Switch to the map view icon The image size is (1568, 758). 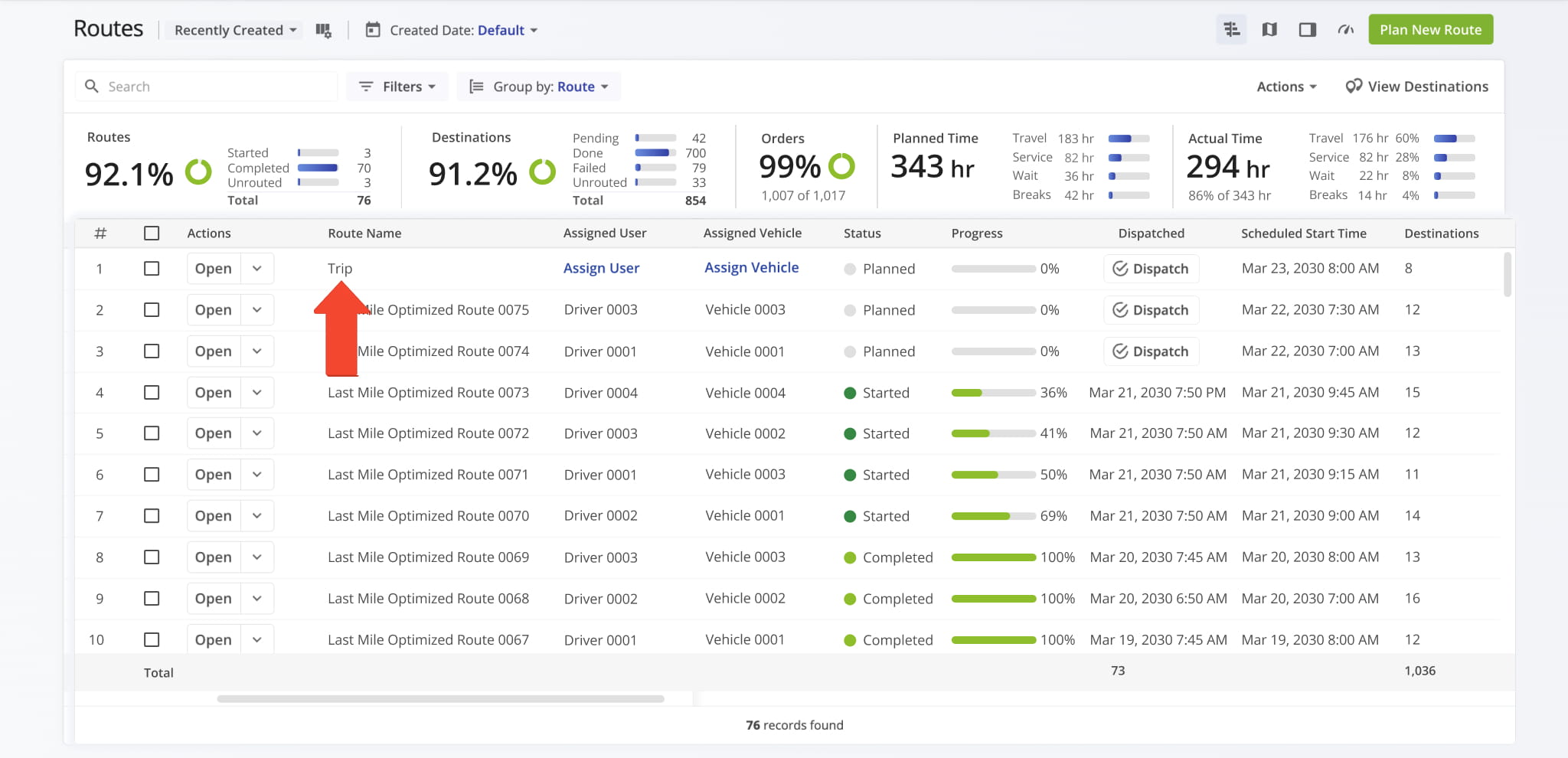(1269, 30)
